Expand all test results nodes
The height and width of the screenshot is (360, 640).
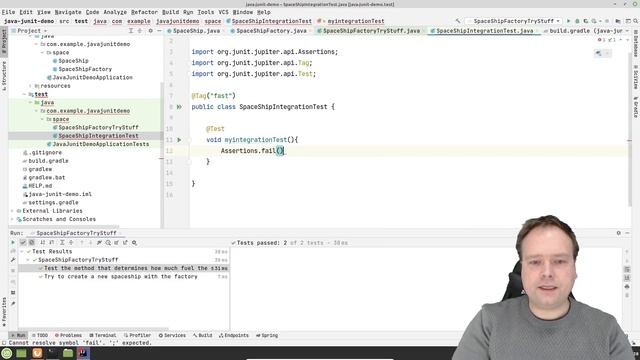click(62, 242)
